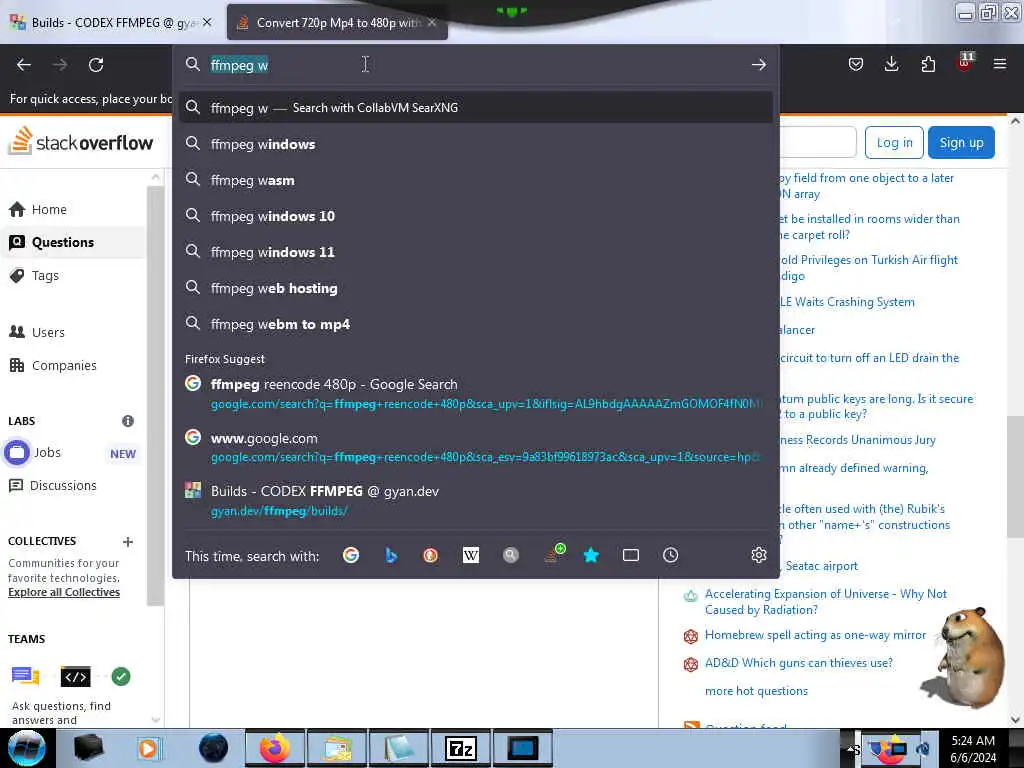
Task: Switch to Convert 720p Mp4 to 480p tab
Action: [x=336, y=23]
